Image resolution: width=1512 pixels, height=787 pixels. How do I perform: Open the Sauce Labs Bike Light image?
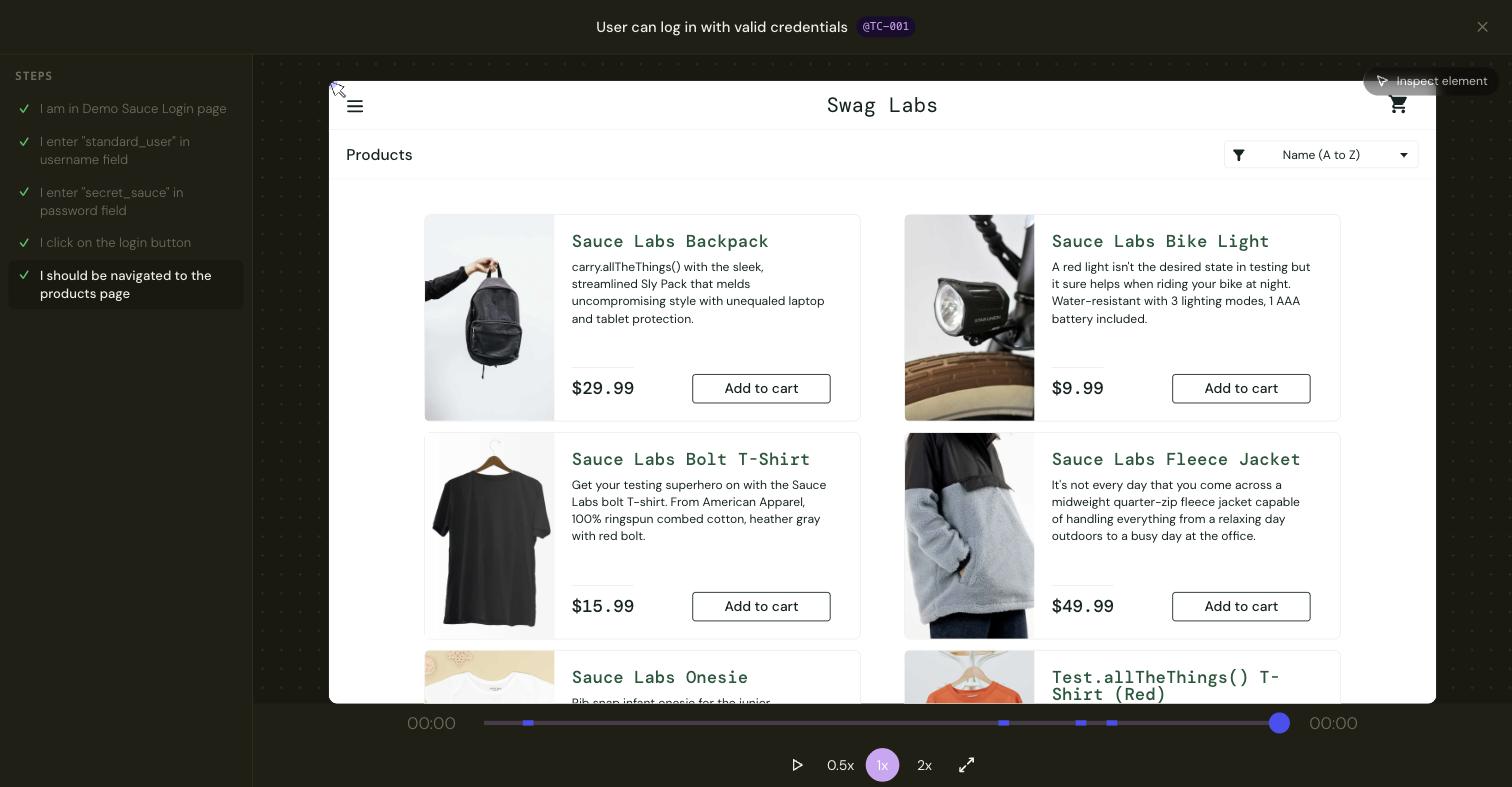click(969, 318)
